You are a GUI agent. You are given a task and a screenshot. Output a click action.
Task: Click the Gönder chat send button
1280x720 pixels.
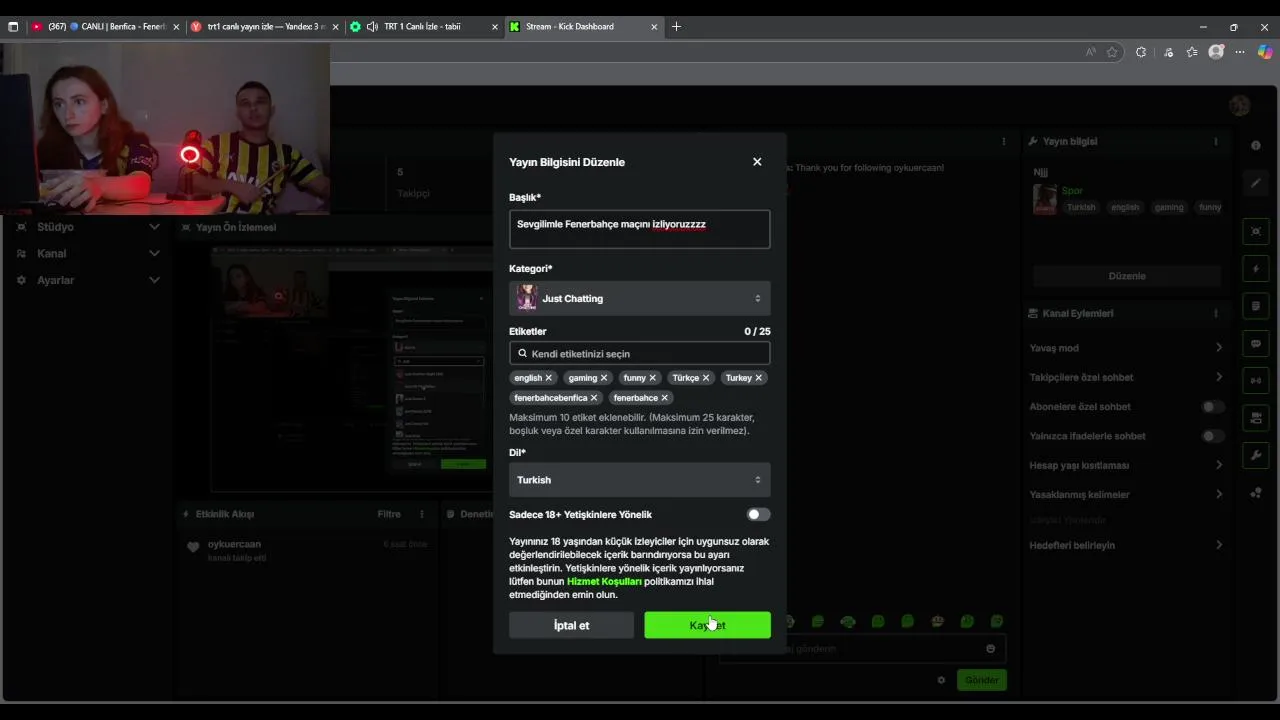(981, 680)
